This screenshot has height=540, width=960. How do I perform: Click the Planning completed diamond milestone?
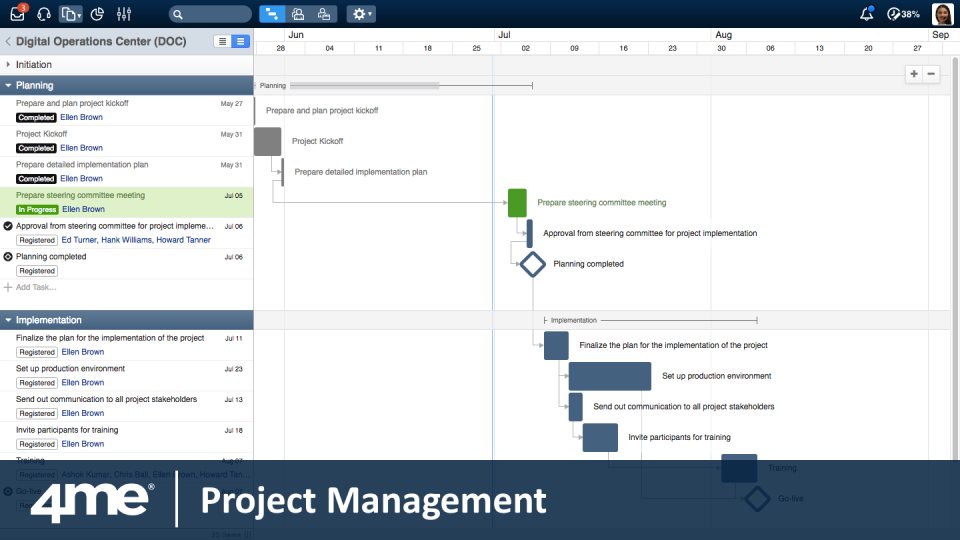tap(533, 264)
